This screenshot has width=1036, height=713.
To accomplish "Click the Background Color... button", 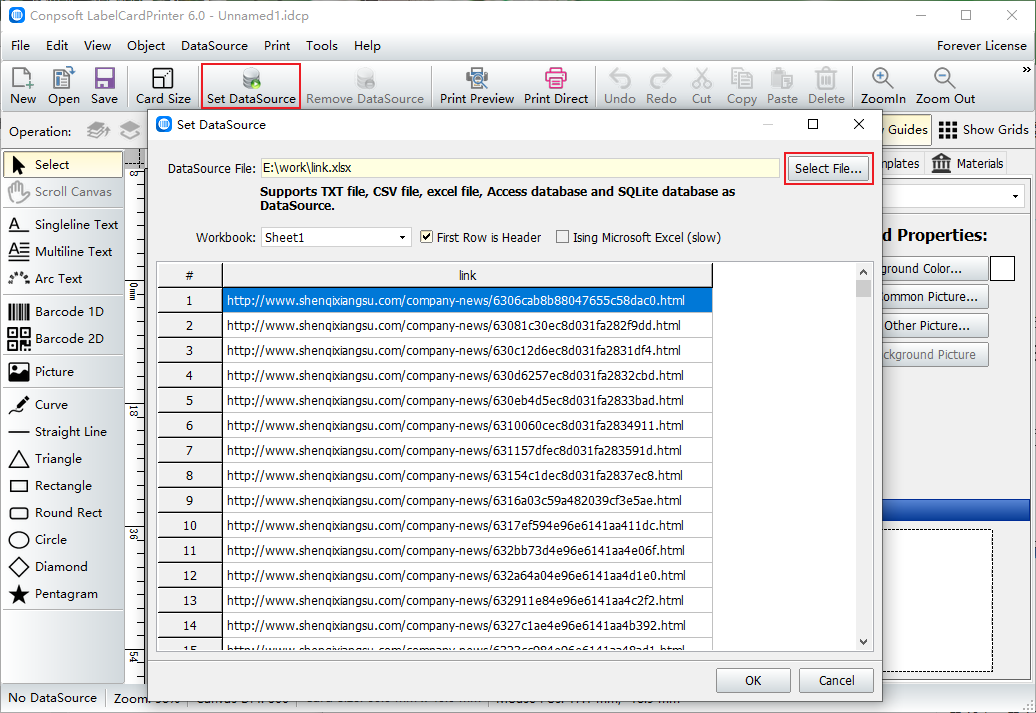I will [935, 268].
